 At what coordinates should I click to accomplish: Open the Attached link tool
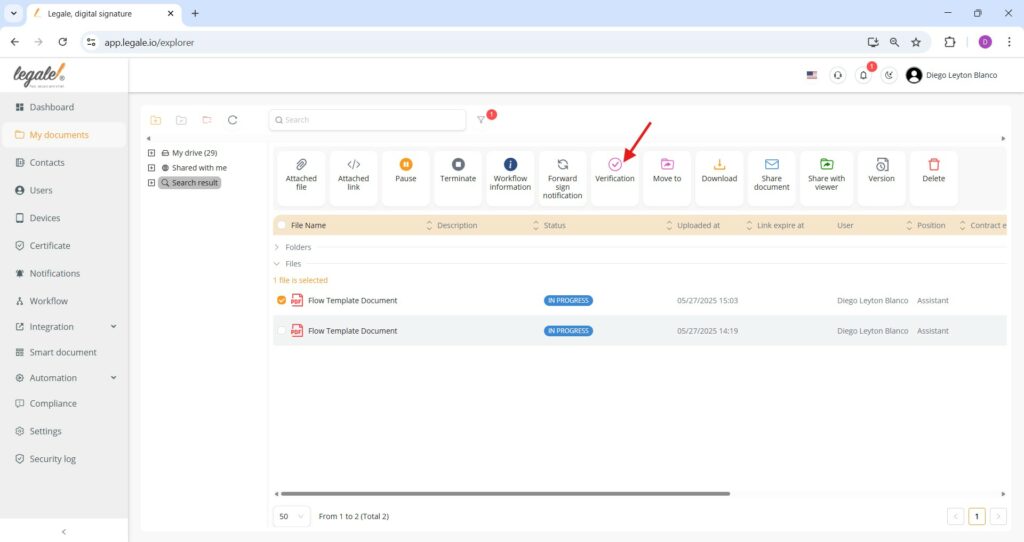coord(353,178)
